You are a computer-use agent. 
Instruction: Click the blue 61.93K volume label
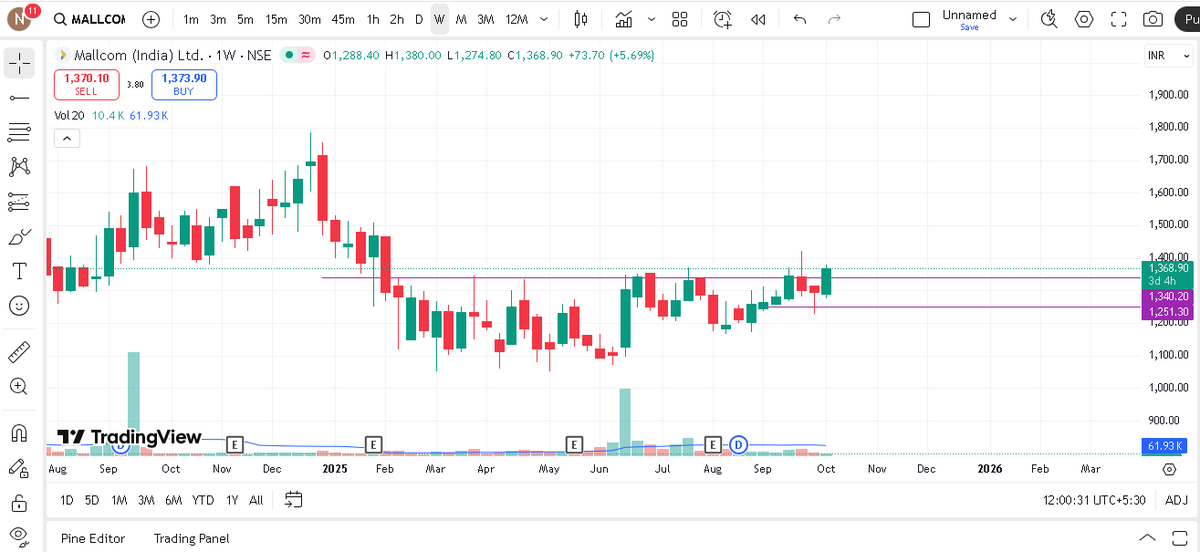coord(1166,446)
